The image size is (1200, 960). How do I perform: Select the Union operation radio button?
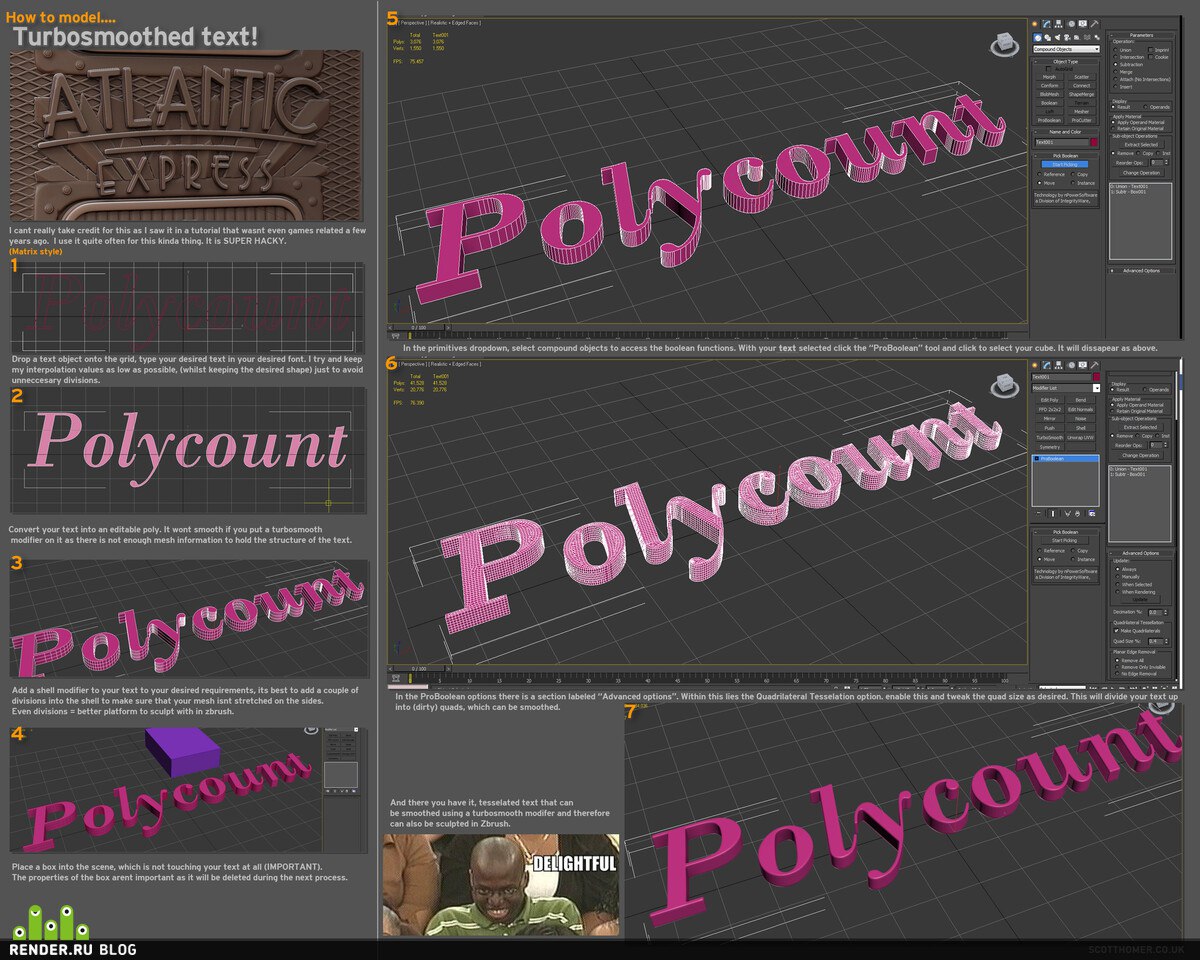tap(1115, 50)
